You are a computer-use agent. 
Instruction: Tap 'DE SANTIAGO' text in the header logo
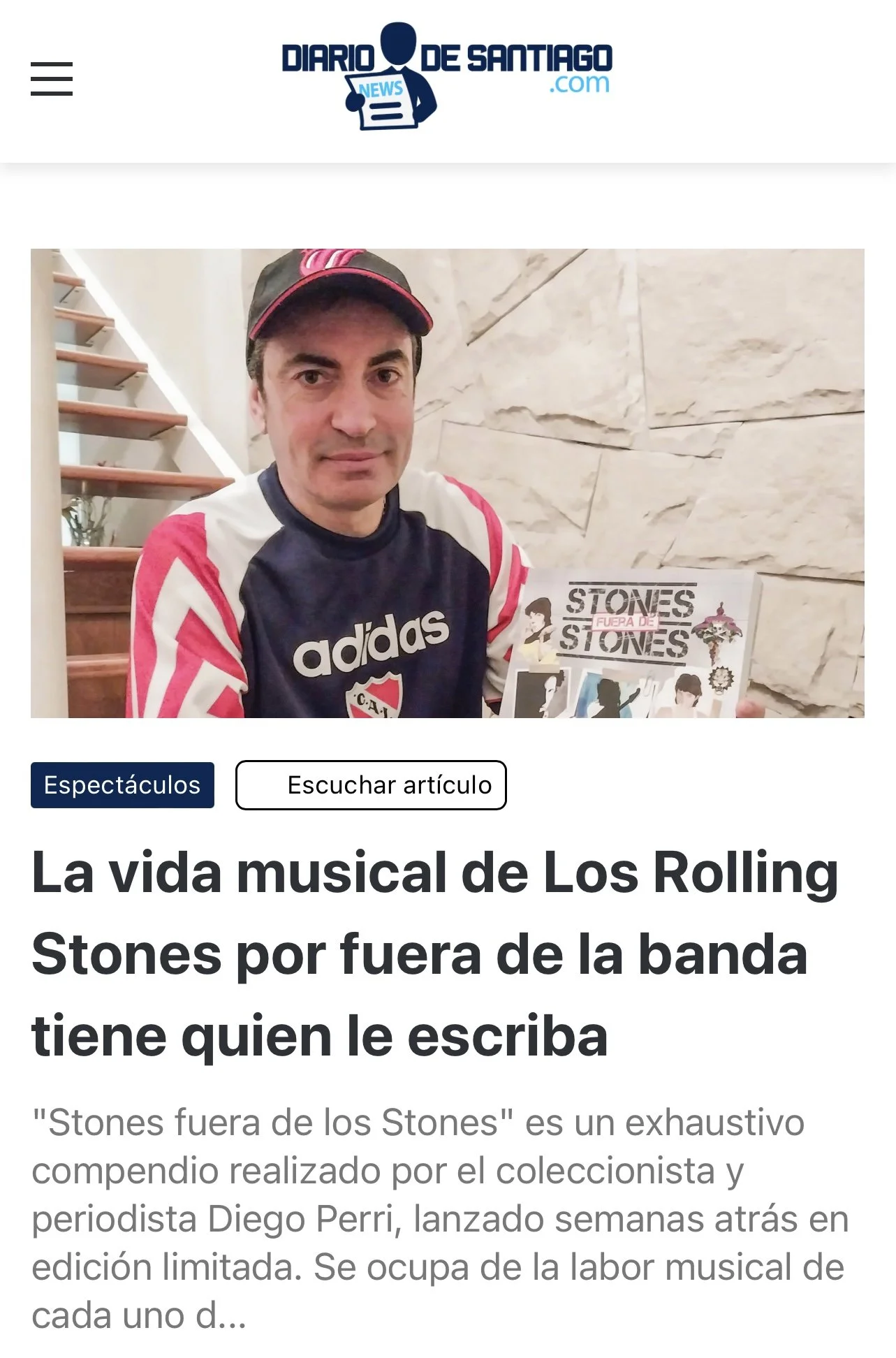515,57
